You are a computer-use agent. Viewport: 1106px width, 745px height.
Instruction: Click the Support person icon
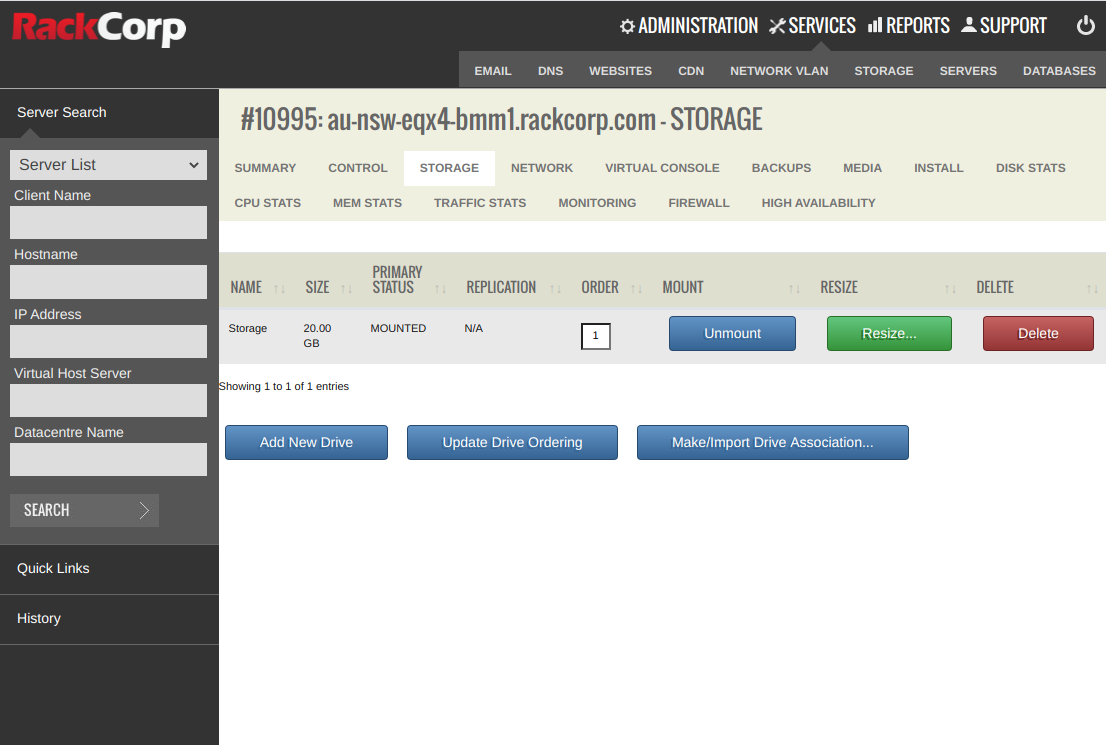point(969,25)
